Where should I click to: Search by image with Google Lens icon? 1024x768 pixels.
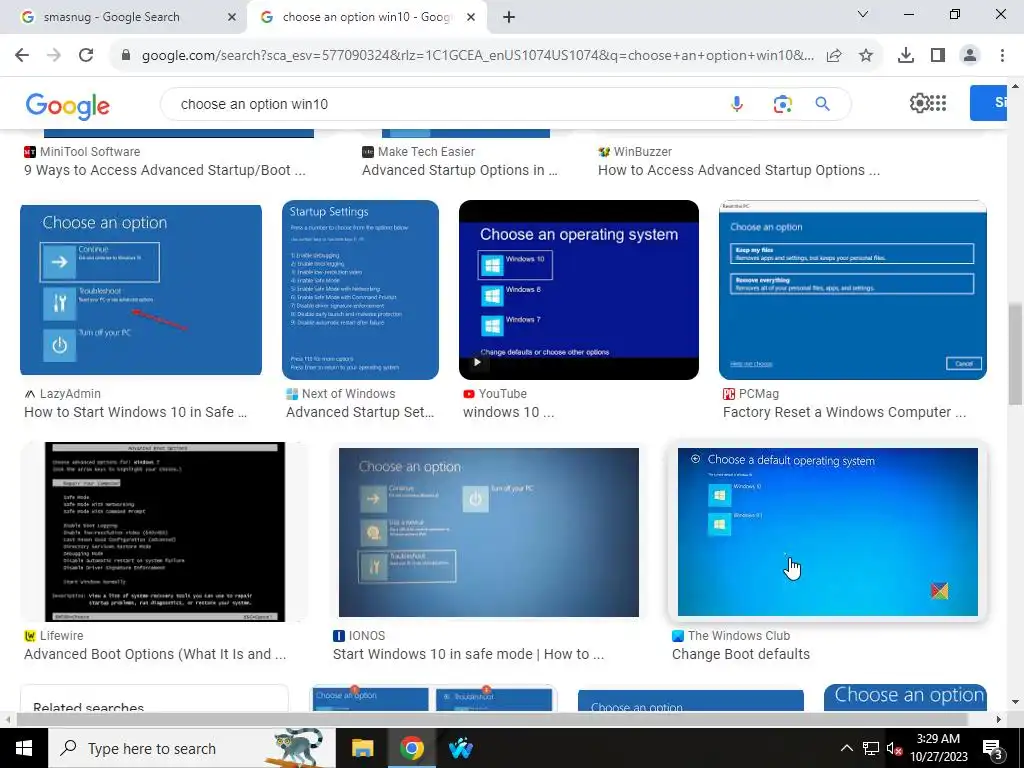(782, 104)
